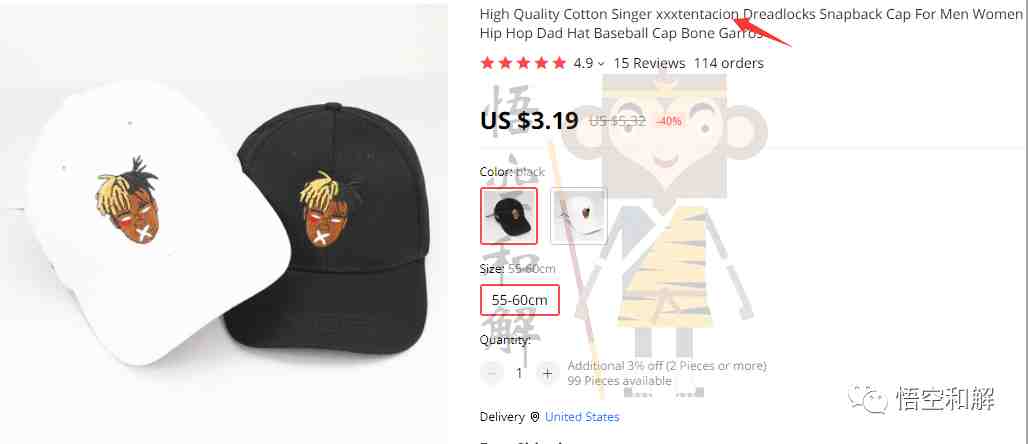The height and width of the screenshot is (444, 1028).
Task: Click the fifth red rating star
Action: (559, 63)
